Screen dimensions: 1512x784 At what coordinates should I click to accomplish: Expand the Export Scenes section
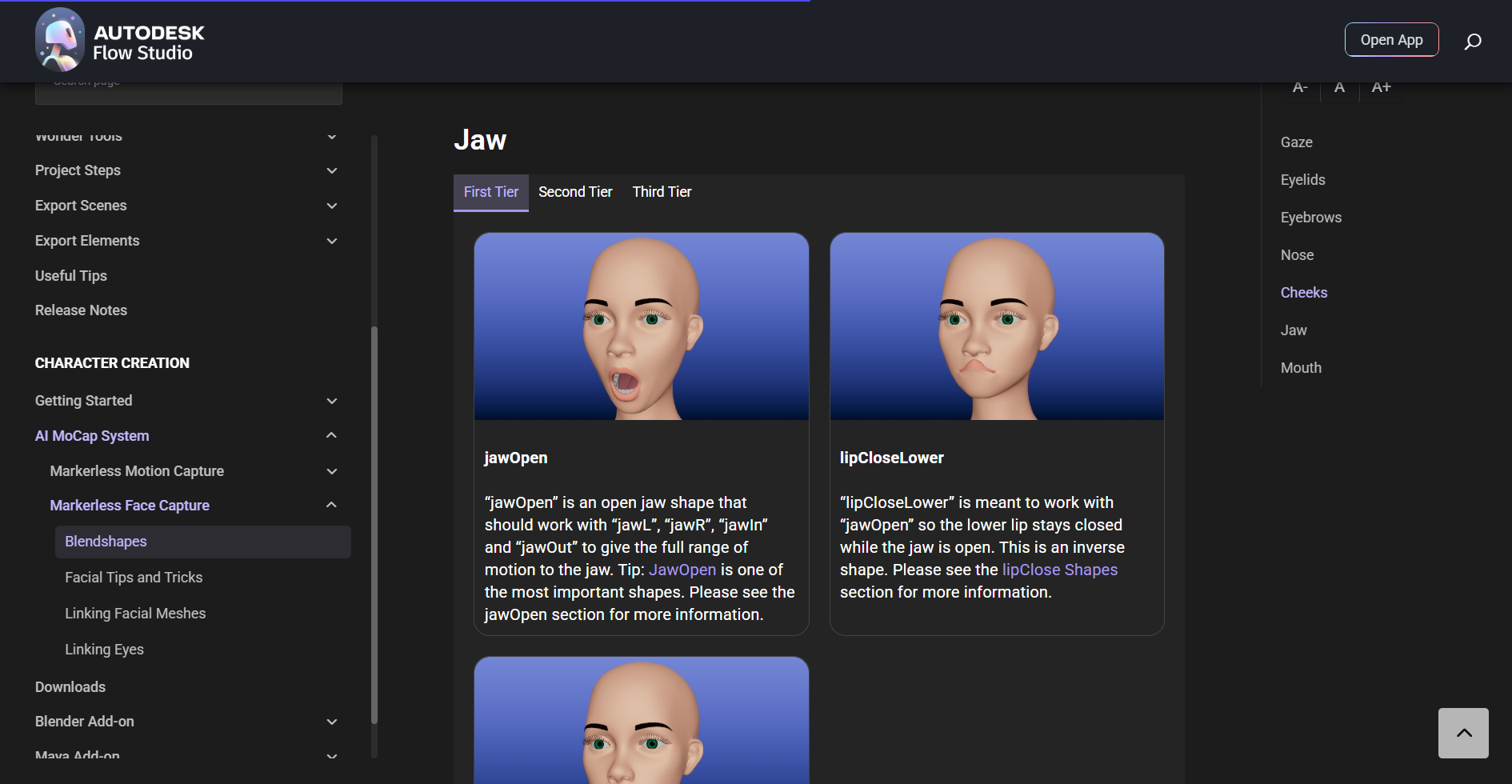(x=332, y=206)
